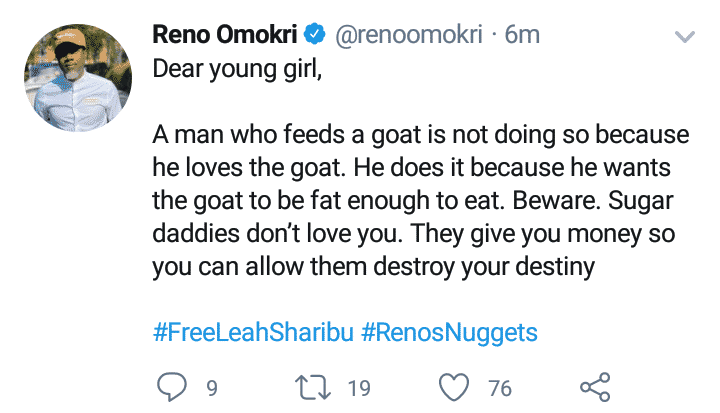The width and height of the screenshot is (720, 413).
Task: Click the reply count 9
Action: click(212, 387)
